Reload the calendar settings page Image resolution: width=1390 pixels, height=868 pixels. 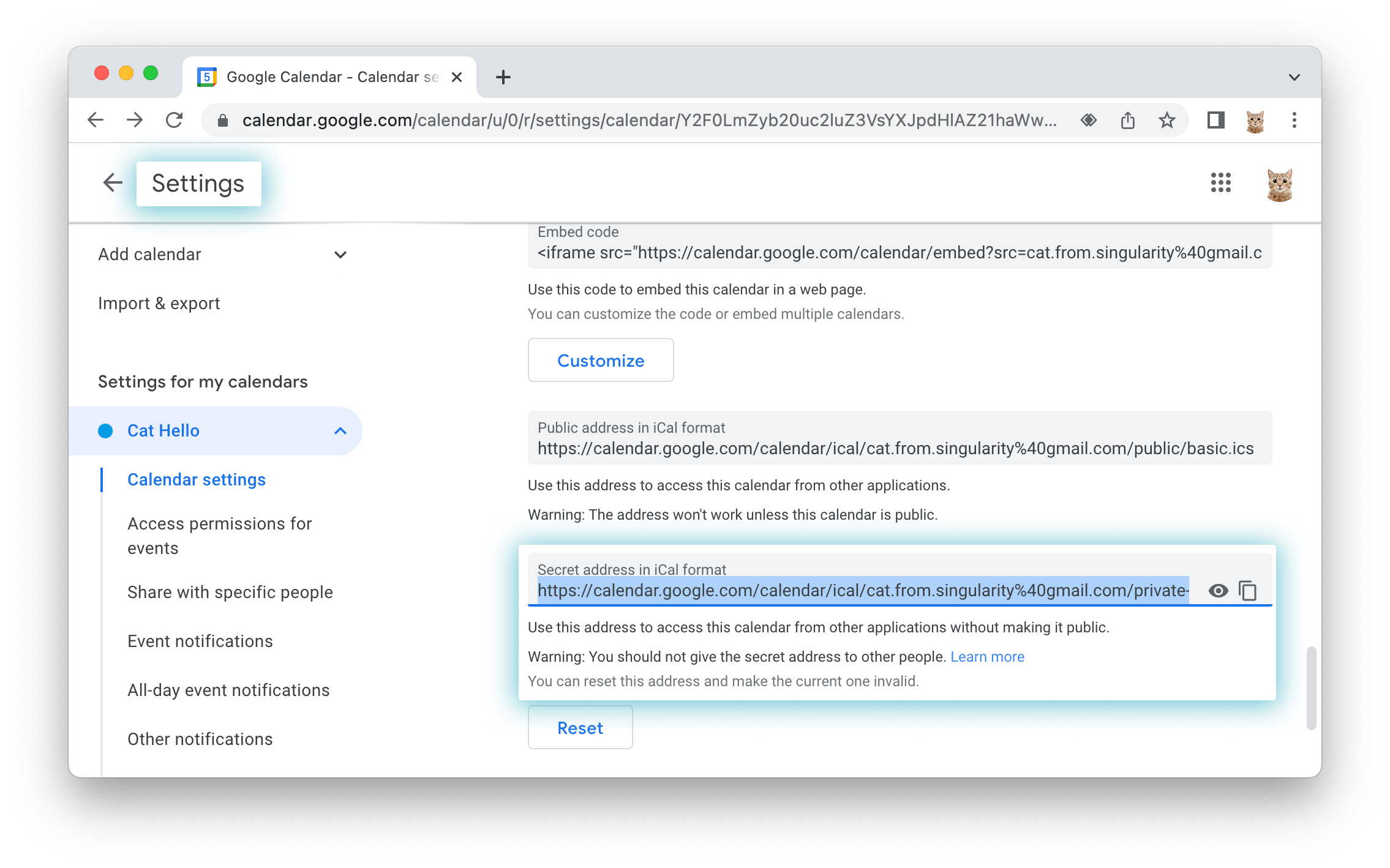pos(175,120)
